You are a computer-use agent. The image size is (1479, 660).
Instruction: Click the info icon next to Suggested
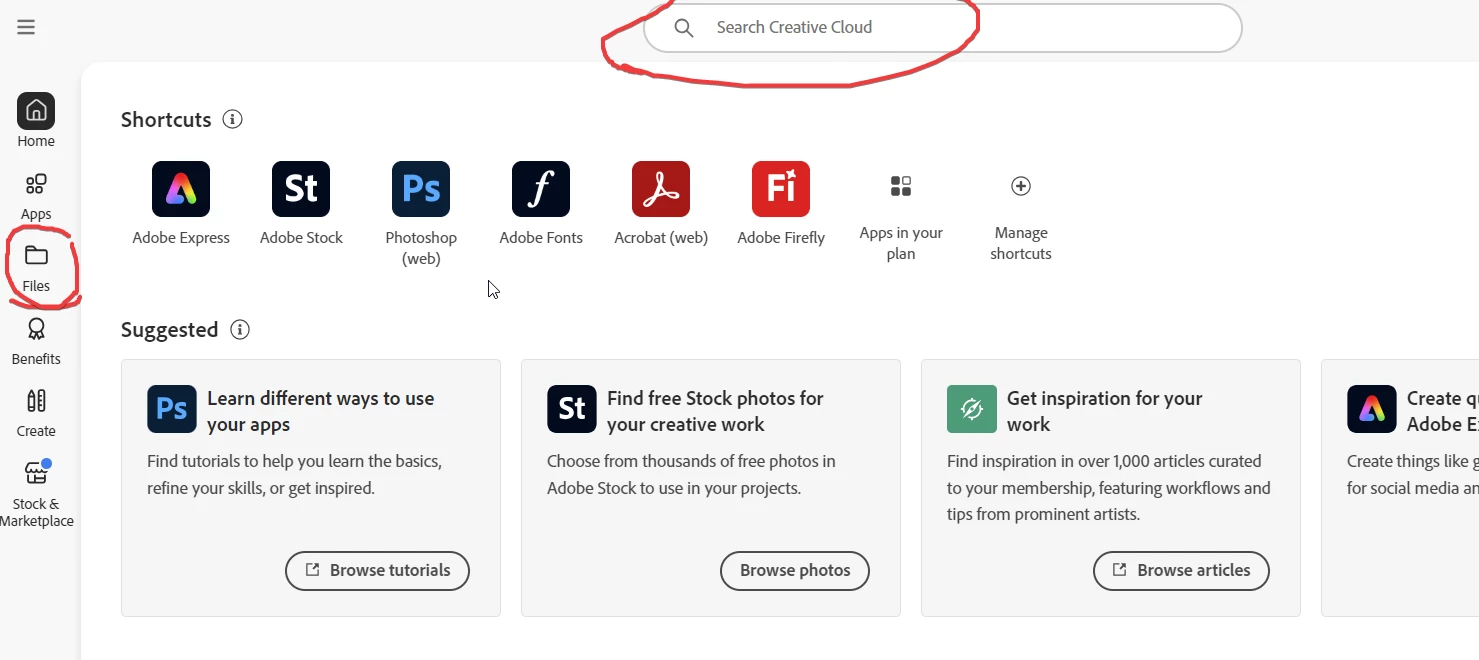tap(240, 330)
